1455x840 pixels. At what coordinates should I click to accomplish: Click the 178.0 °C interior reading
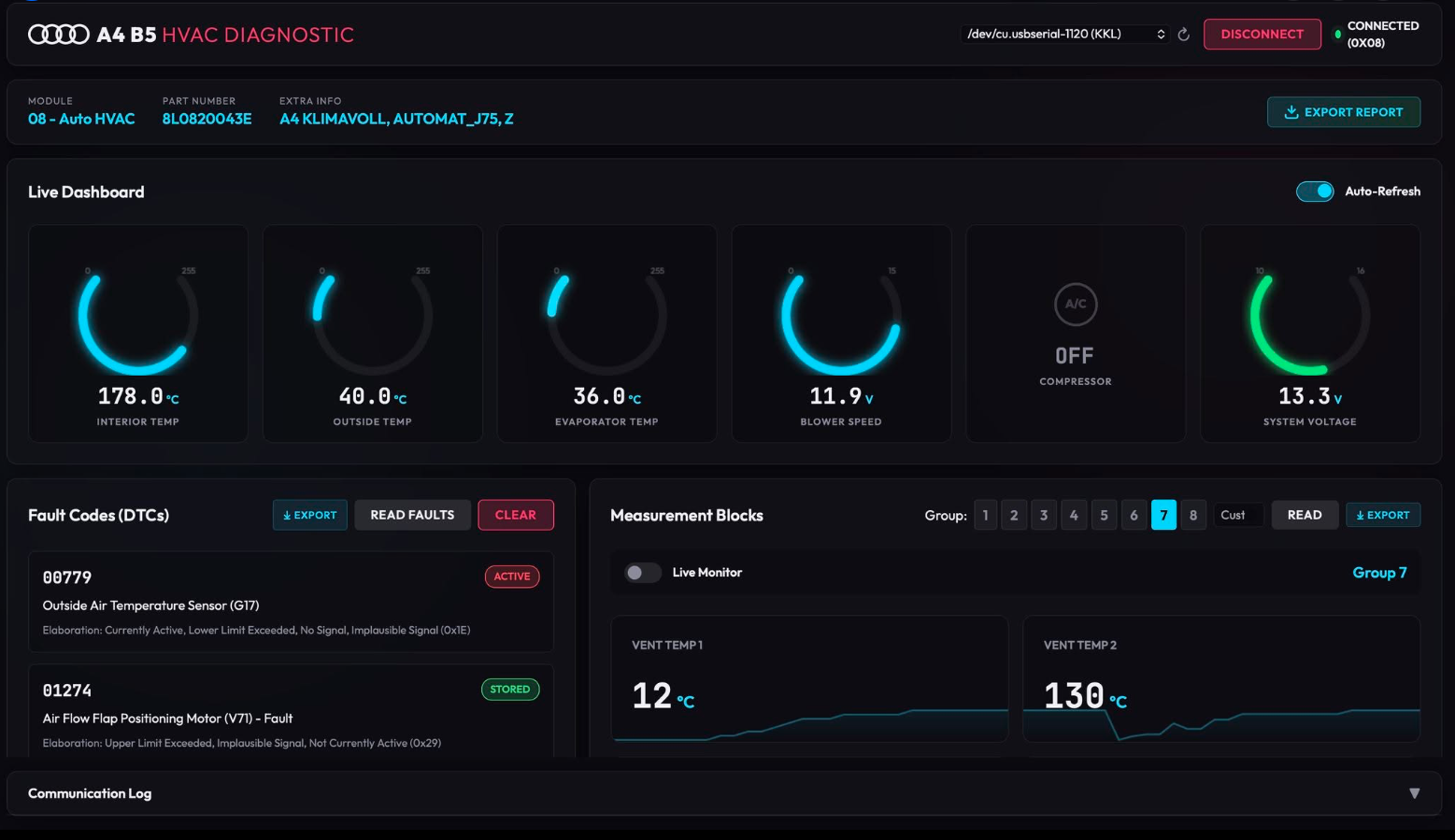coord(138,396)
